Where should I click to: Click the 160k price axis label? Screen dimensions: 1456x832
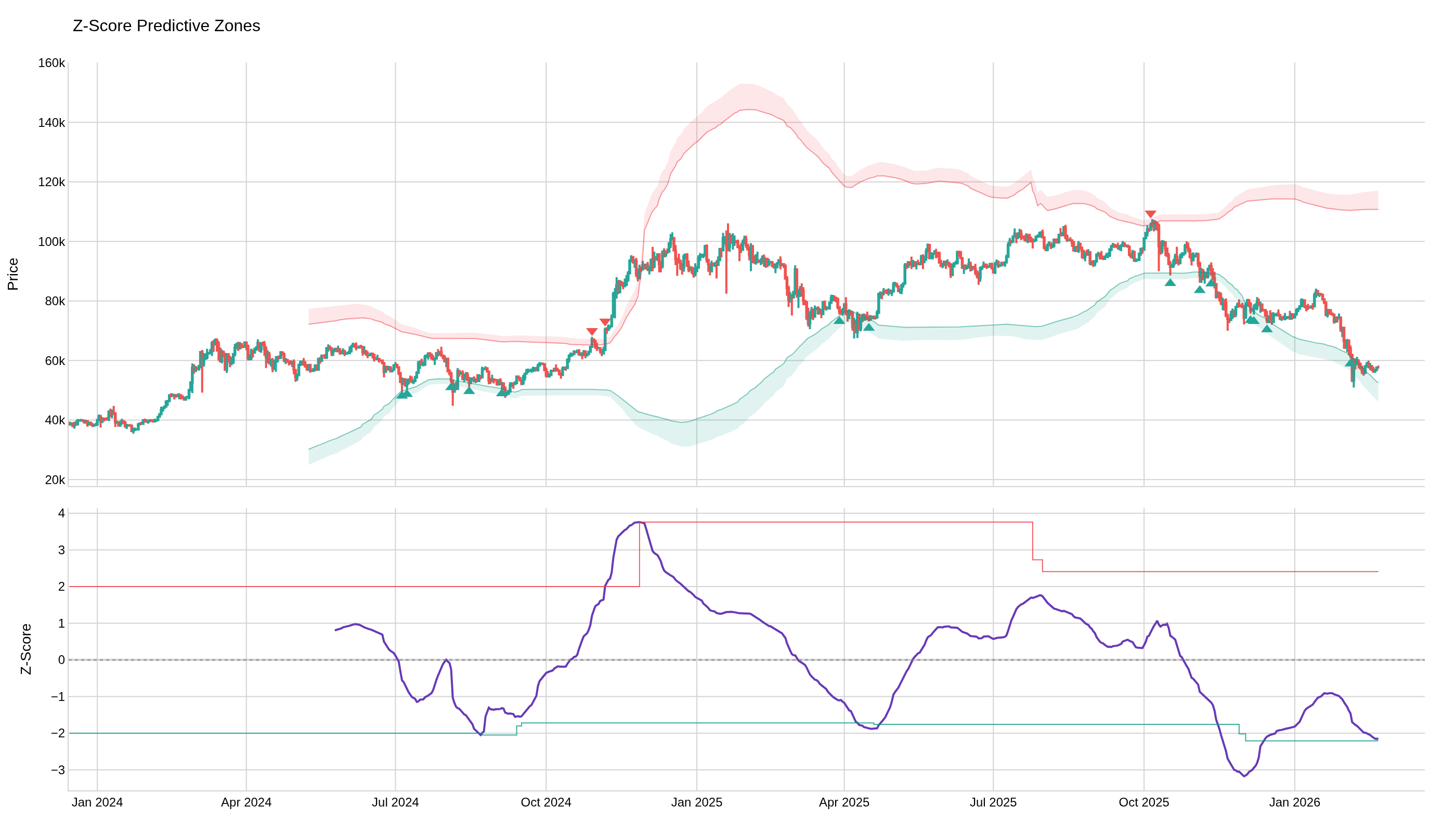click(51, 63)
